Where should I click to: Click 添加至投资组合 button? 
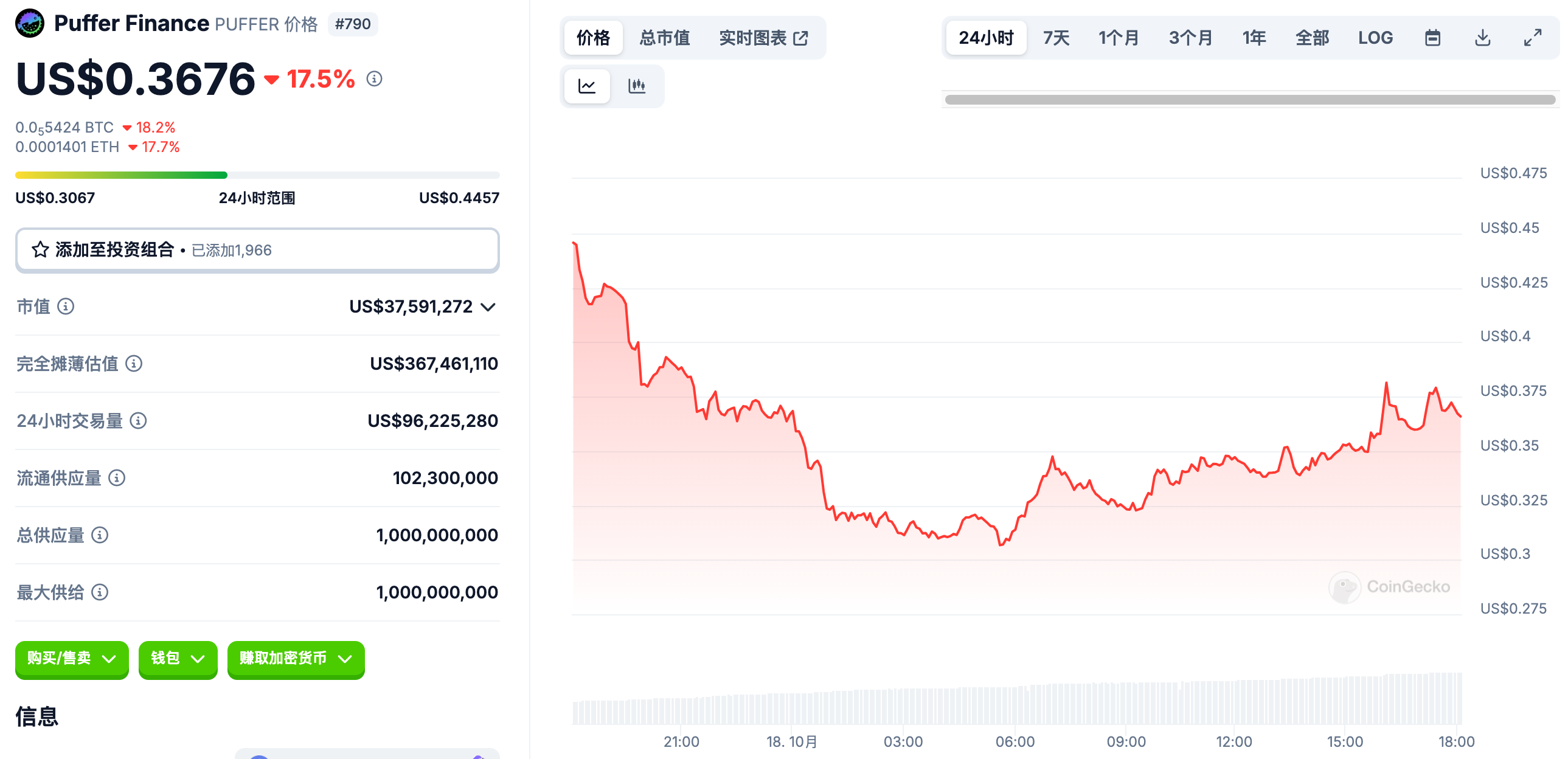pos(257,250)
